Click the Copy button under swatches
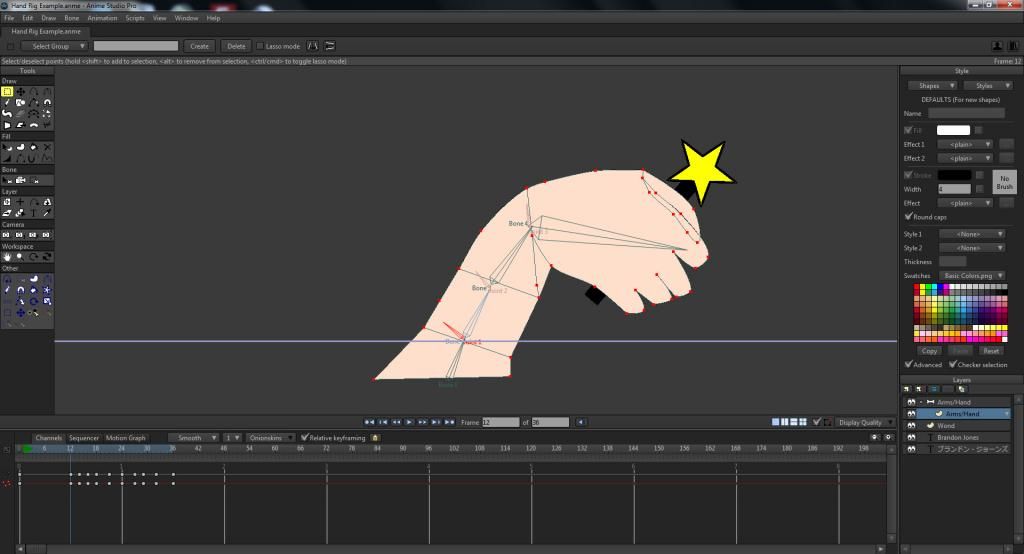The height and width of the screenshot is (554, 1024). click(929, 351)
